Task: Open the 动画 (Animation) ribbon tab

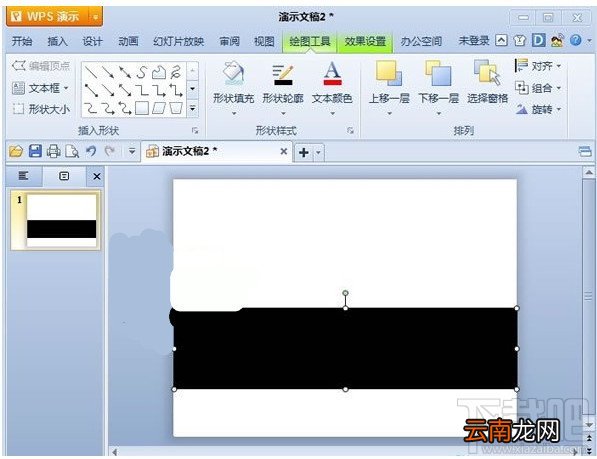Action: click(x=128, y=41)
